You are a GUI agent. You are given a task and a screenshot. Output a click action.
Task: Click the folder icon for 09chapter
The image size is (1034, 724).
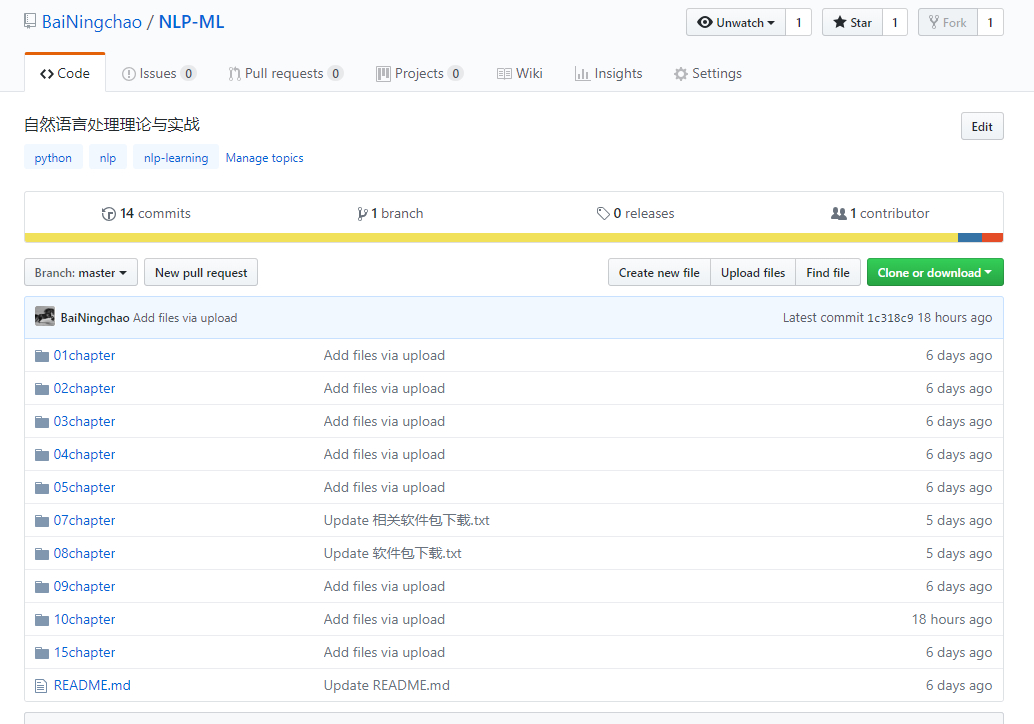(42, 587)
